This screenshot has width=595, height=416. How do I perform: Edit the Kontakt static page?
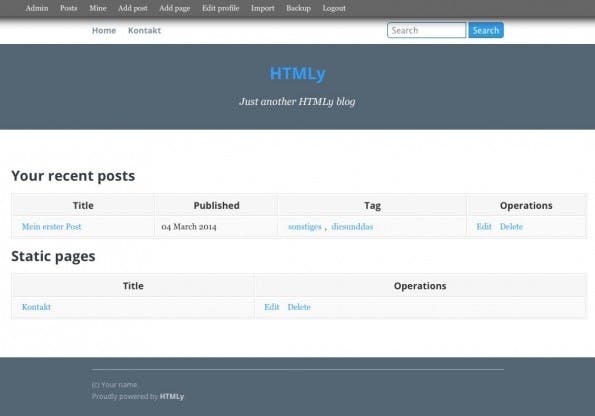[x=272, y=307]
